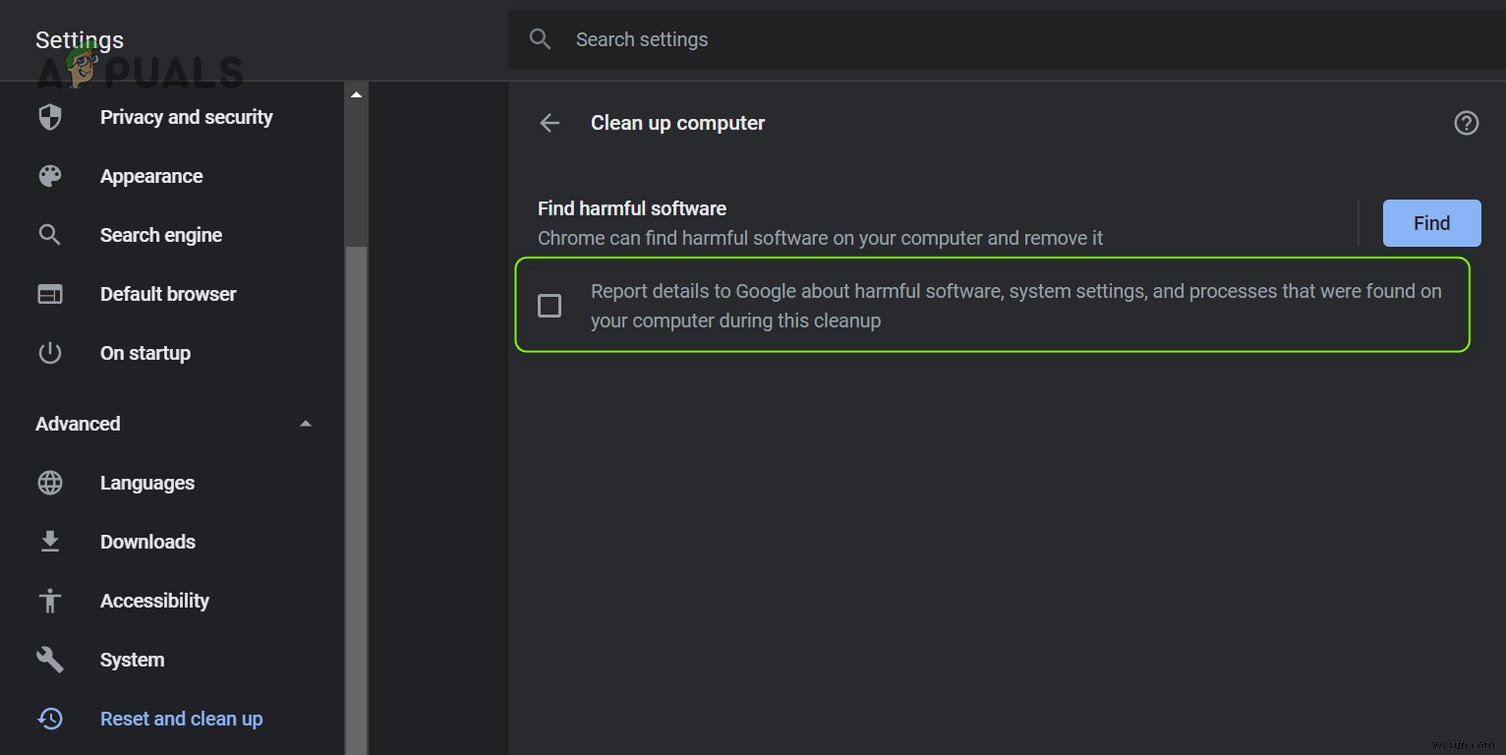1506x755 pixels.
Task: Click the Appearance palette icon
Action: click(50, 176)
